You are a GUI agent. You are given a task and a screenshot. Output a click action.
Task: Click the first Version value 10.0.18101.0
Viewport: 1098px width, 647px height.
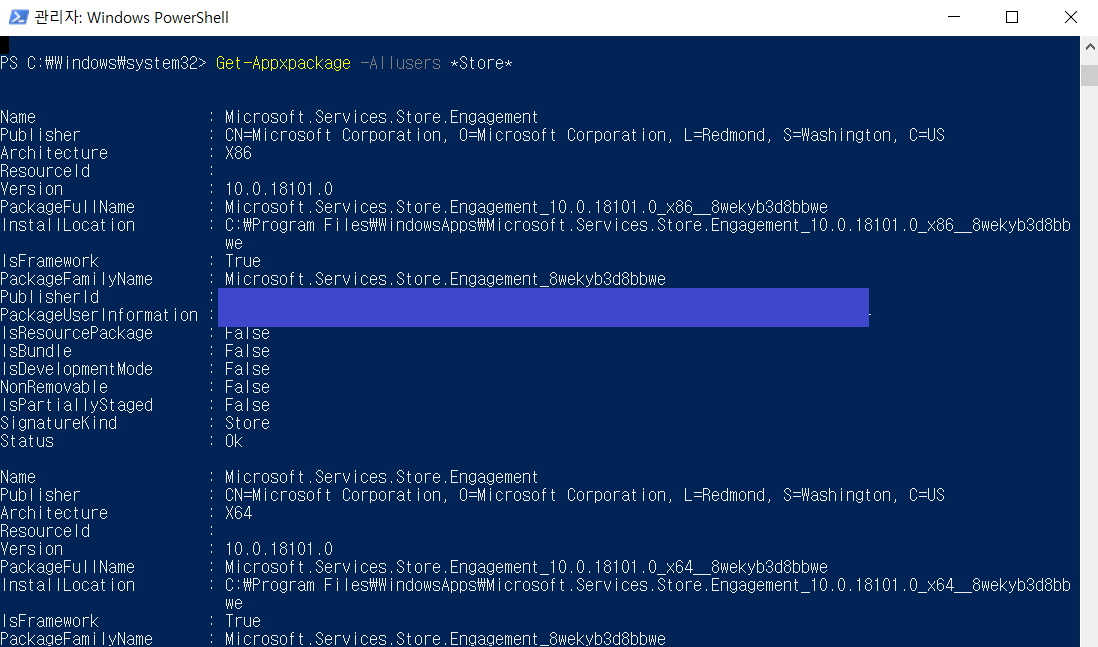[279, 189]
